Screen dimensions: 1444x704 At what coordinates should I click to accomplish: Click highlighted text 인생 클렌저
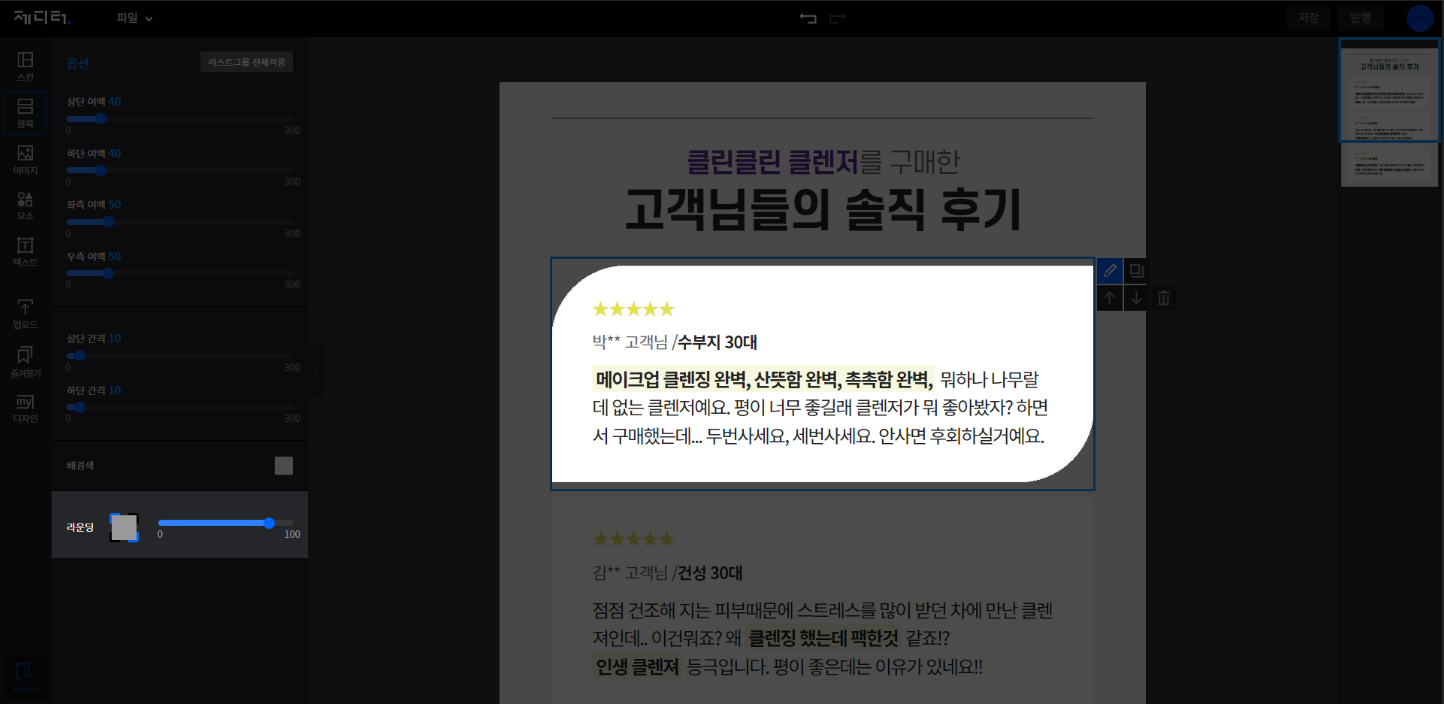637,666
